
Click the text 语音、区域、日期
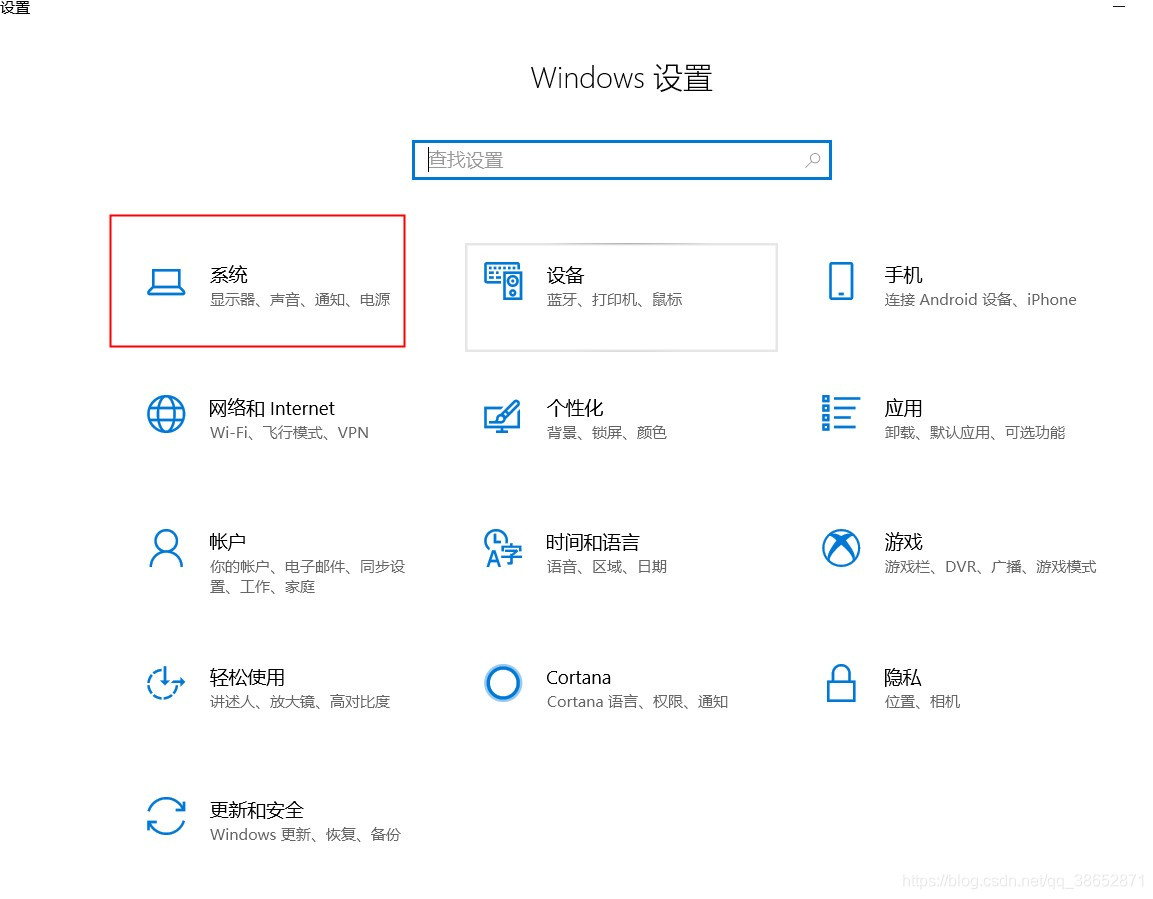pos(607,566)
